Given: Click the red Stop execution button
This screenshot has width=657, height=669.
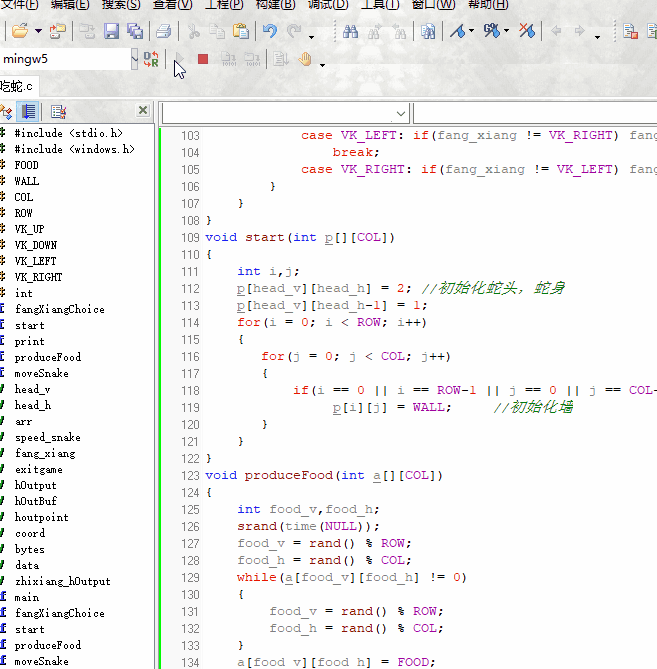Looking at the screenshot, I should [203, 59].
